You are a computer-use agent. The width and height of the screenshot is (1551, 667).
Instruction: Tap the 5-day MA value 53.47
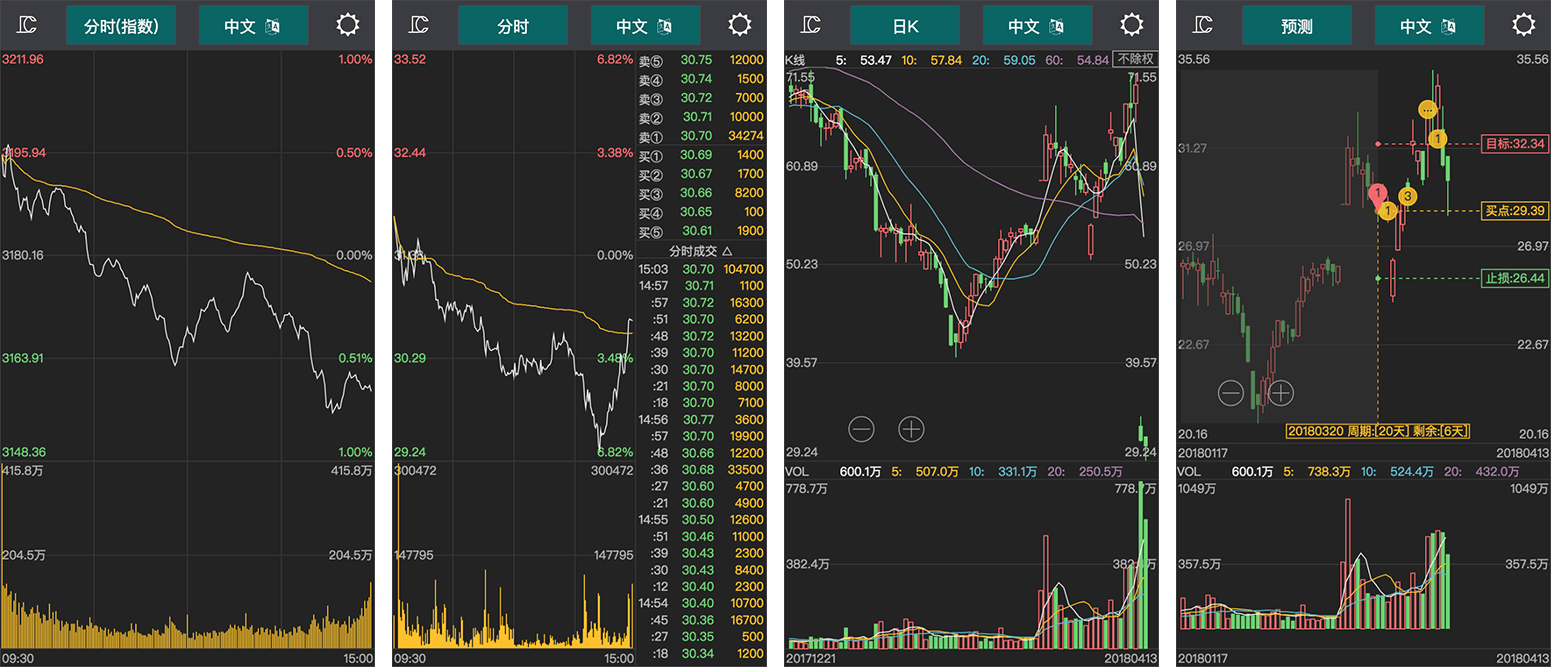[x=876, y=60]
